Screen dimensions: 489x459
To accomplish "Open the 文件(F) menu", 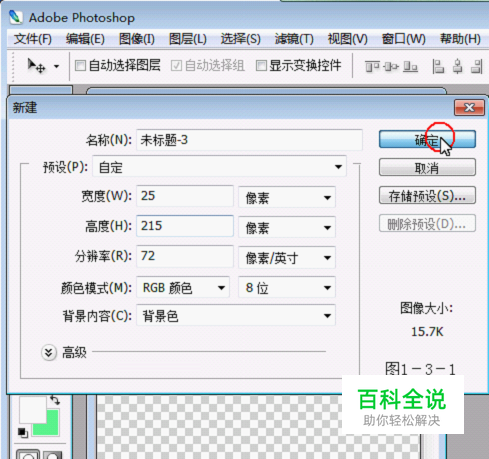I will tap(33, 39).
